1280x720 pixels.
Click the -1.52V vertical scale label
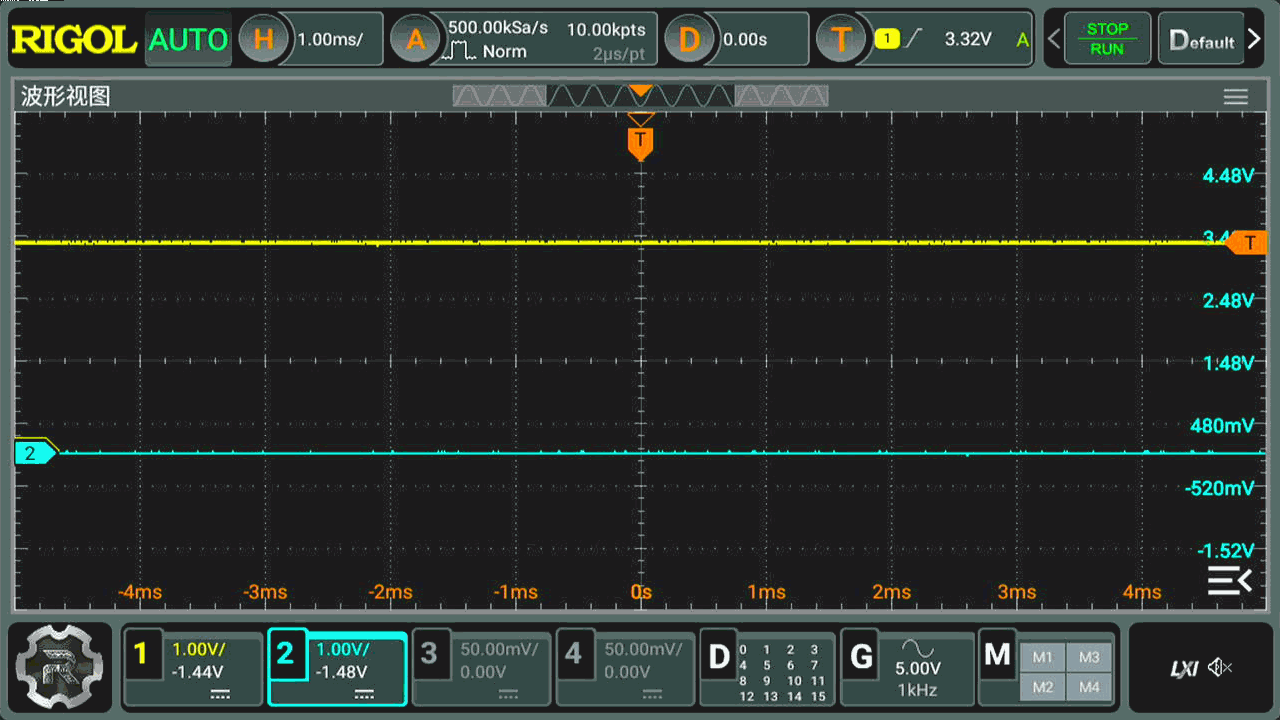pyautogui.click(x=1224, y=551)
